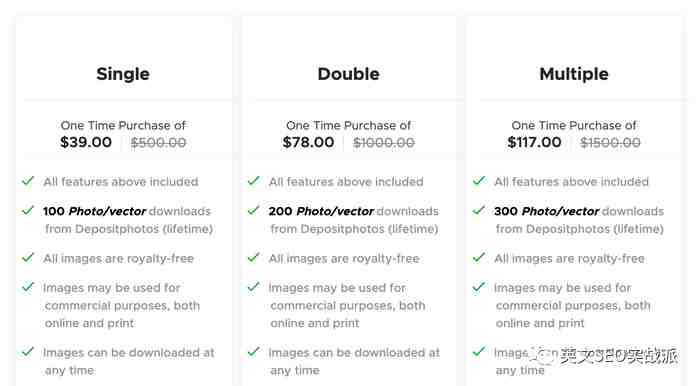Click the $117.00 price

(534, 142)
